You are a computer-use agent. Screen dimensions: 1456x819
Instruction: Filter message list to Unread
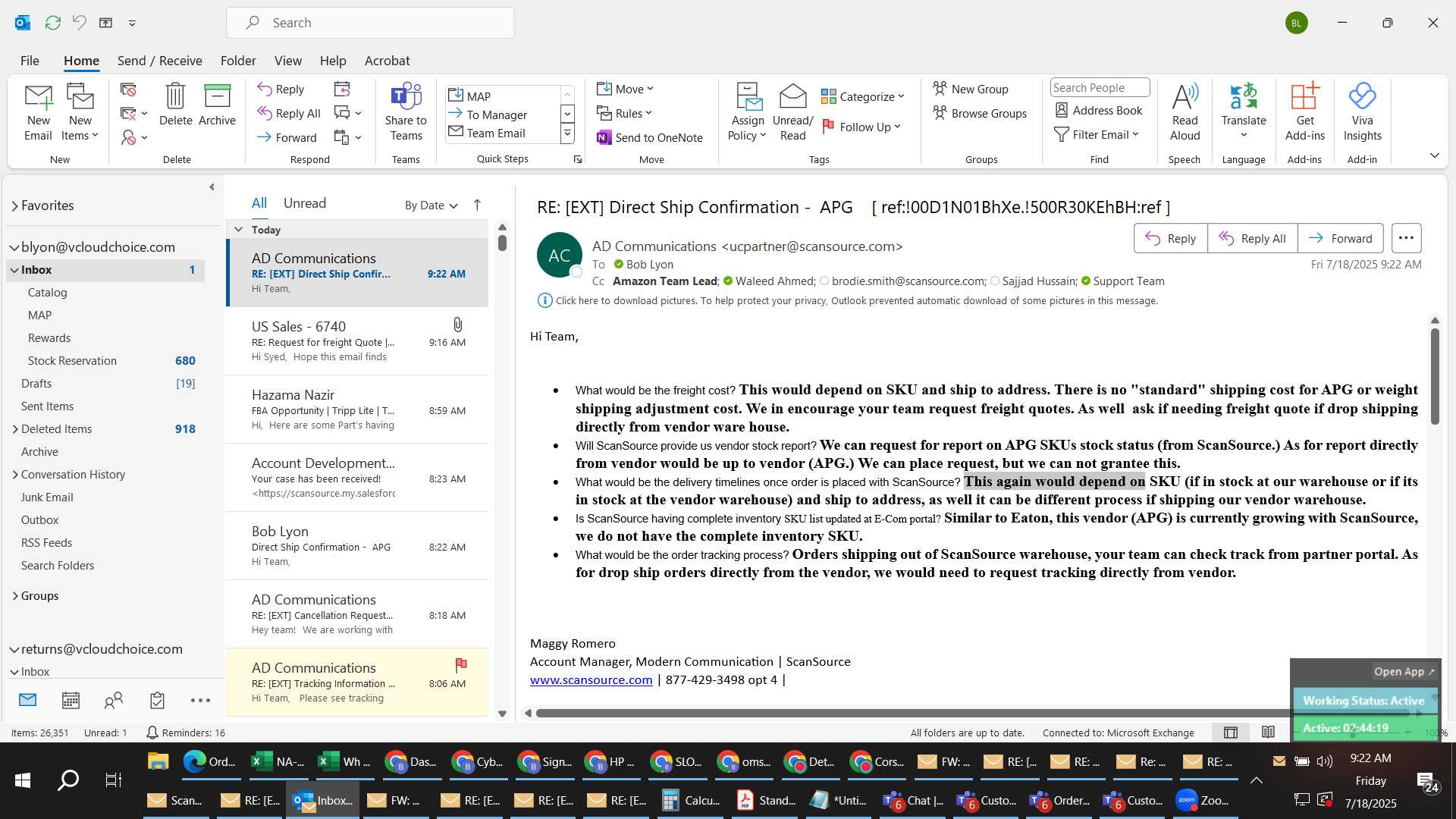[305, 203]
